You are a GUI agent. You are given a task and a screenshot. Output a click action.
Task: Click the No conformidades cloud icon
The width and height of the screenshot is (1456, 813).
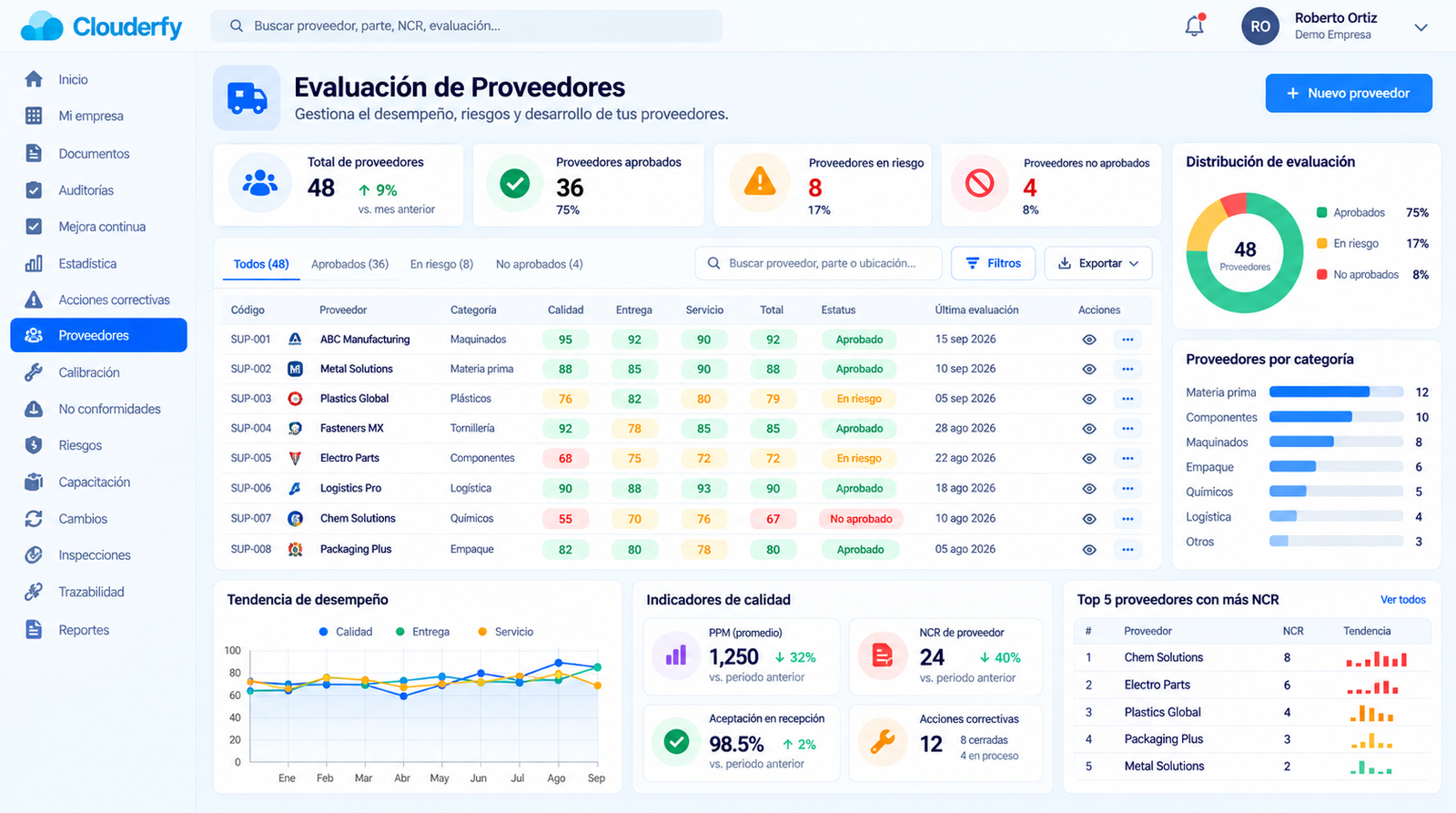pyautogui.click(x=34, y=409)
